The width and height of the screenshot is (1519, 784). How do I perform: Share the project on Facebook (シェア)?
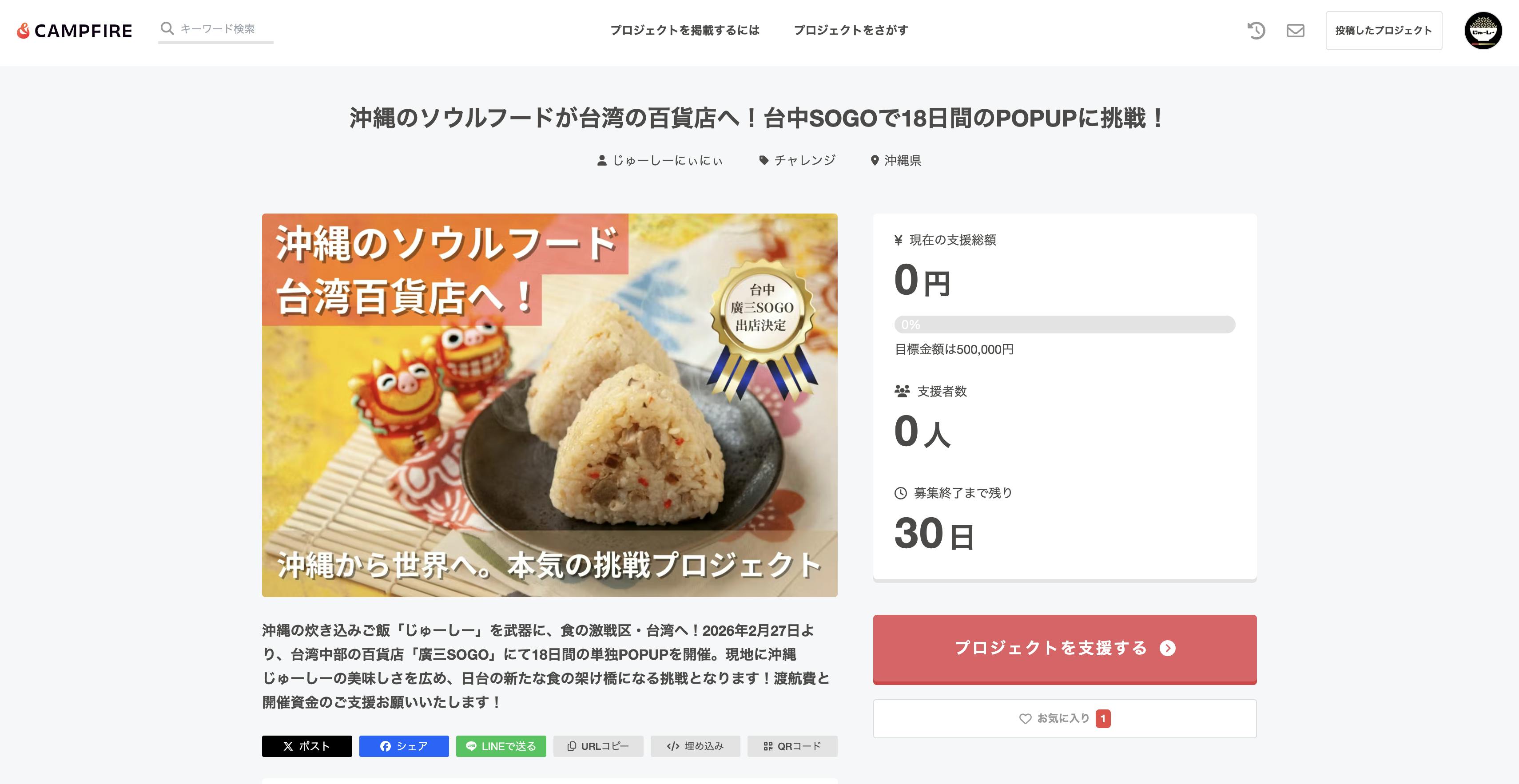[404, 746]
